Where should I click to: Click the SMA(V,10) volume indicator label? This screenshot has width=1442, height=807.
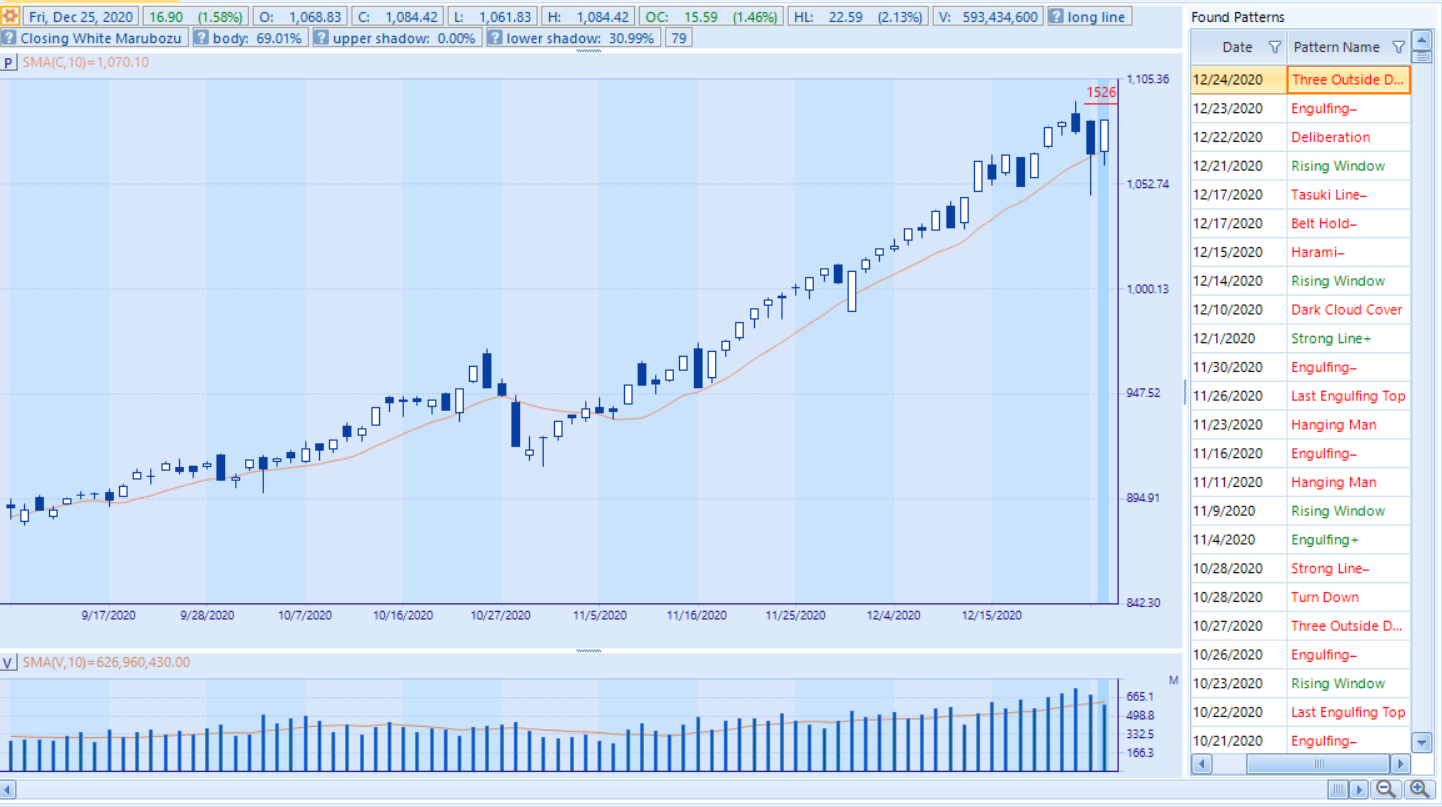105,663
